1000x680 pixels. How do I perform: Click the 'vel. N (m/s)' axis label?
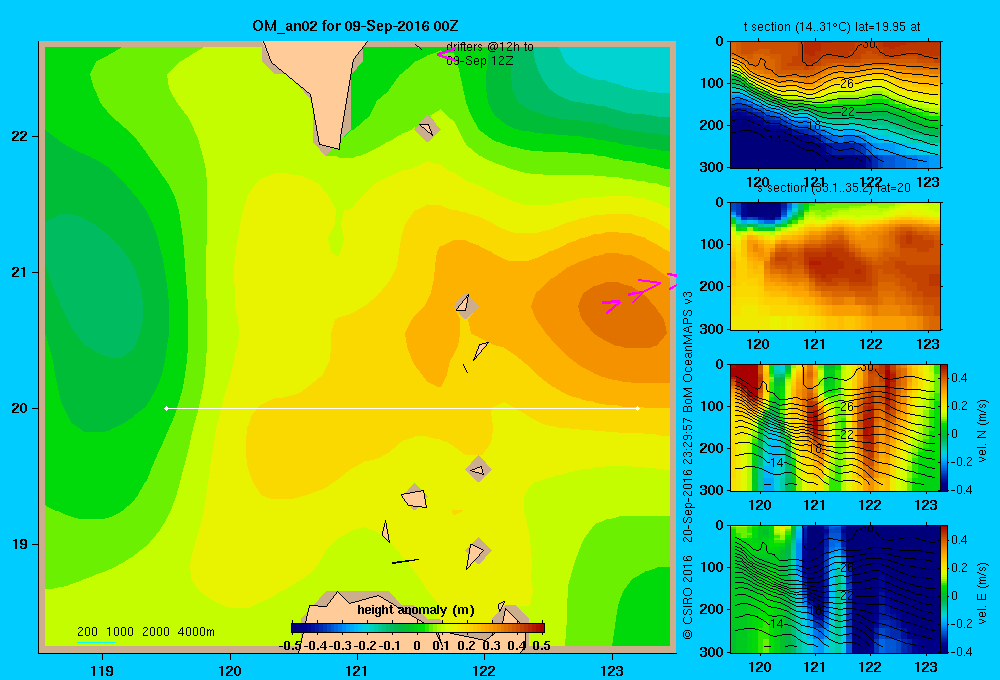[982, 431]
